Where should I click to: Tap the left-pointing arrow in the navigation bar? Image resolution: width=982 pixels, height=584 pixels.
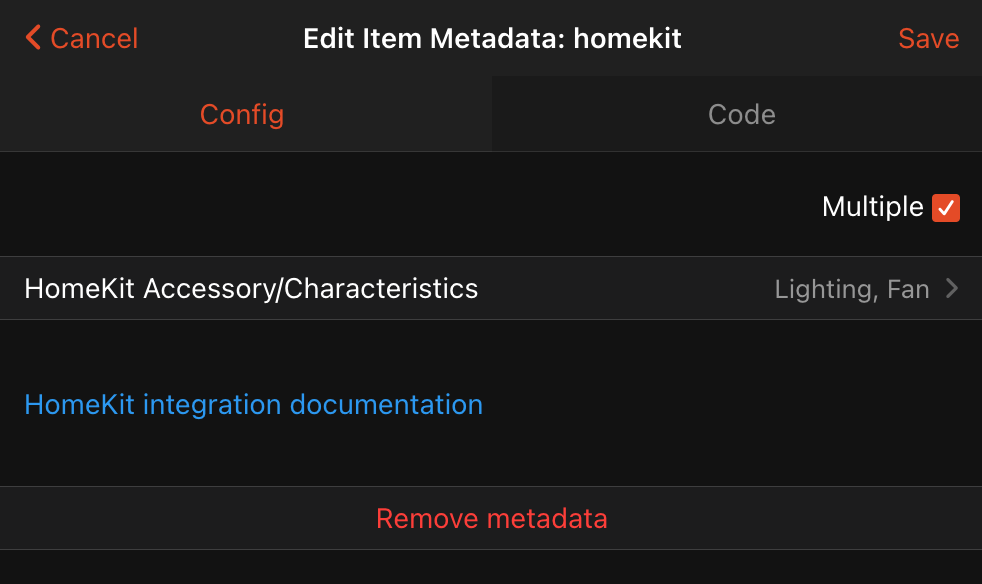pos(31,38)
